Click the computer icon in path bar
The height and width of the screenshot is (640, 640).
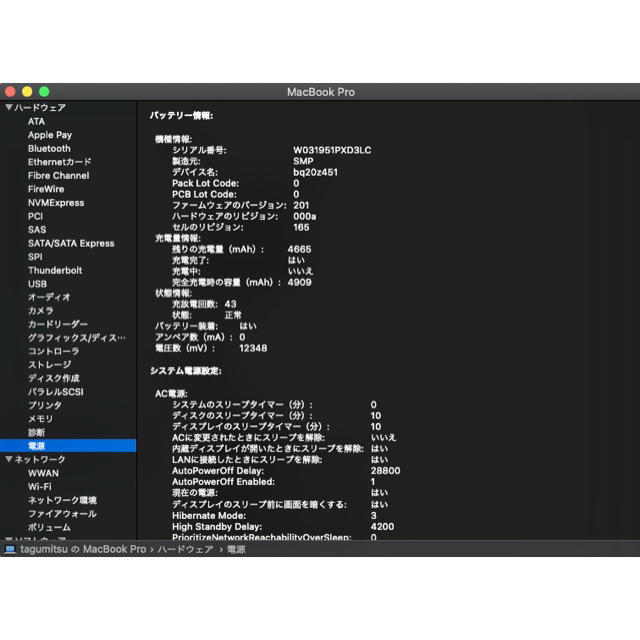pyautogui.click(x=10, y=549)
